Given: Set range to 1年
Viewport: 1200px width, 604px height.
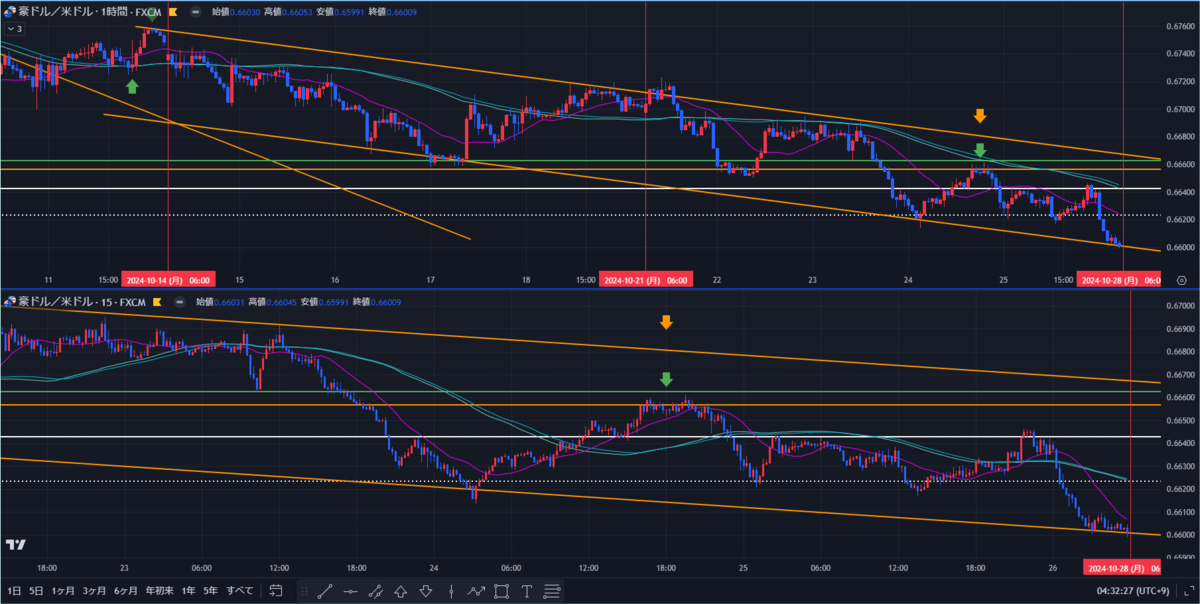Looking at the screenshot, I should click(x=188, y=591).
